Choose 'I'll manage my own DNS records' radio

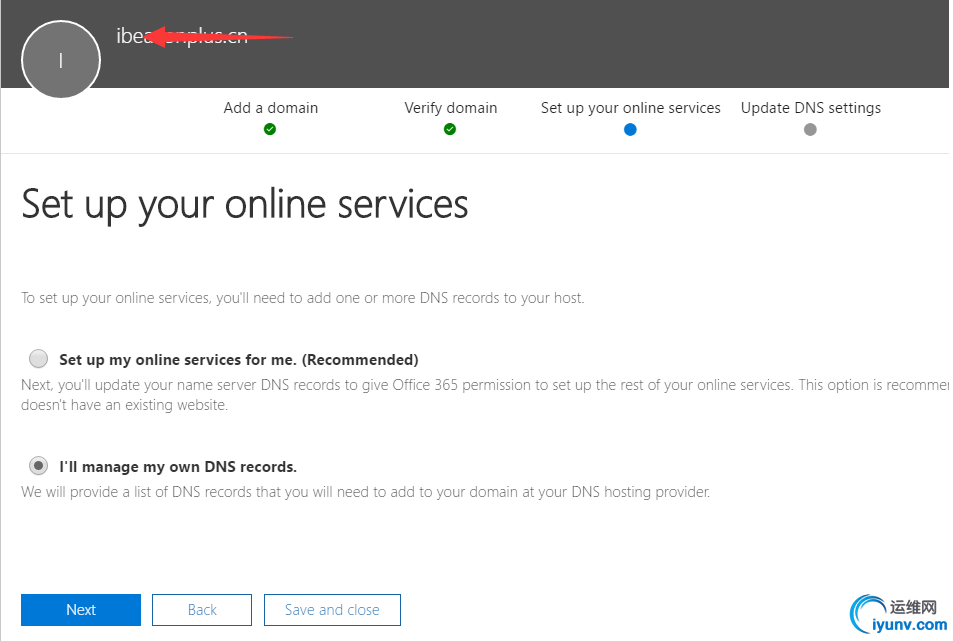tap(38, 466)
